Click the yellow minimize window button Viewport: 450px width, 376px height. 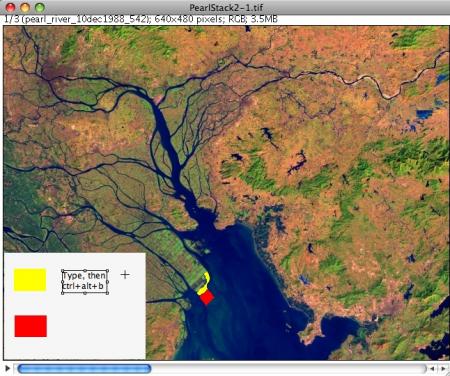click(x=25, y=7)
